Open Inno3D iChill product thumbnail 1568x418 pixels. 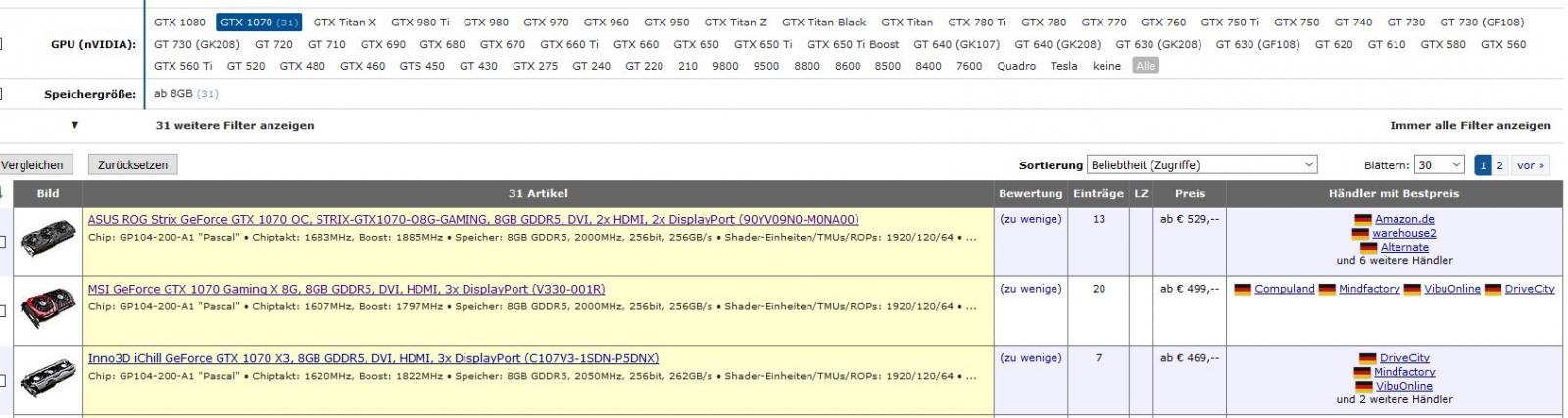pos(48,379)
